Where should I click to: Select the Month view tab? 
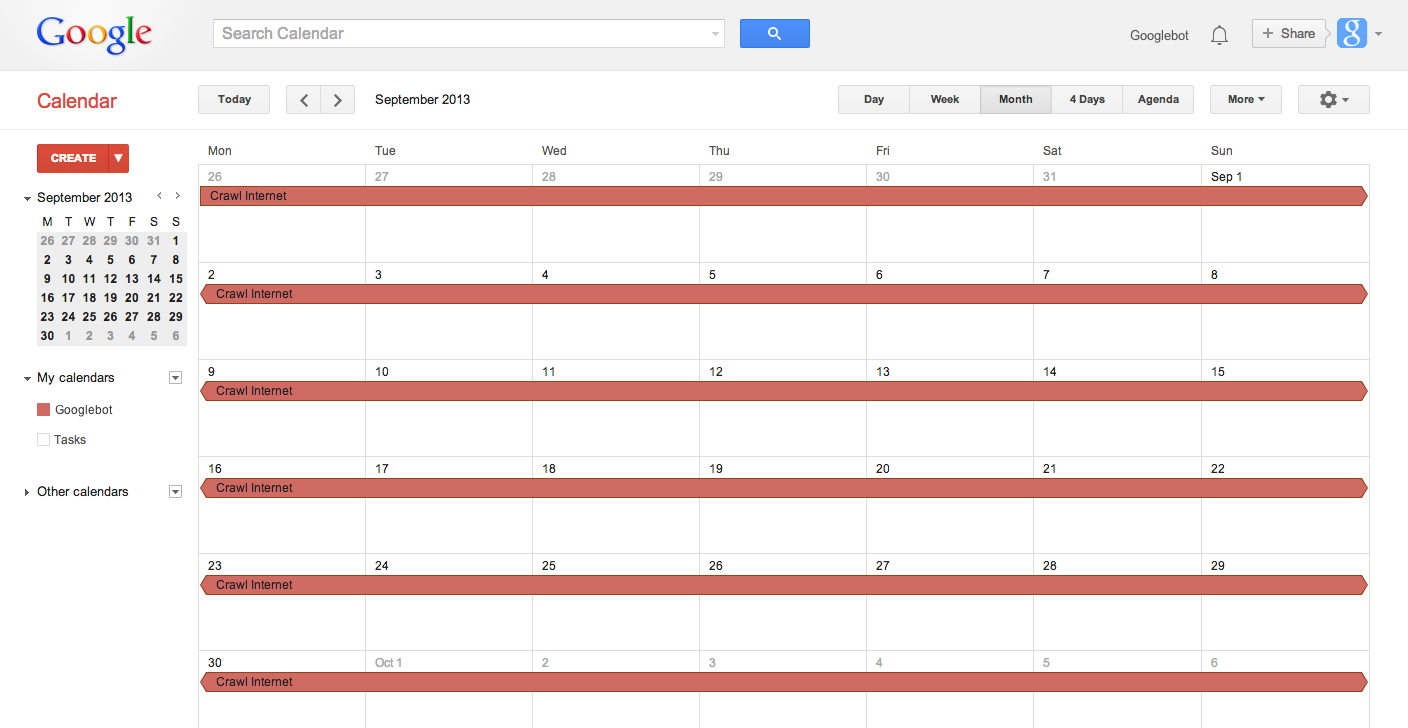pyautogui.click(x=1015, y=99)
